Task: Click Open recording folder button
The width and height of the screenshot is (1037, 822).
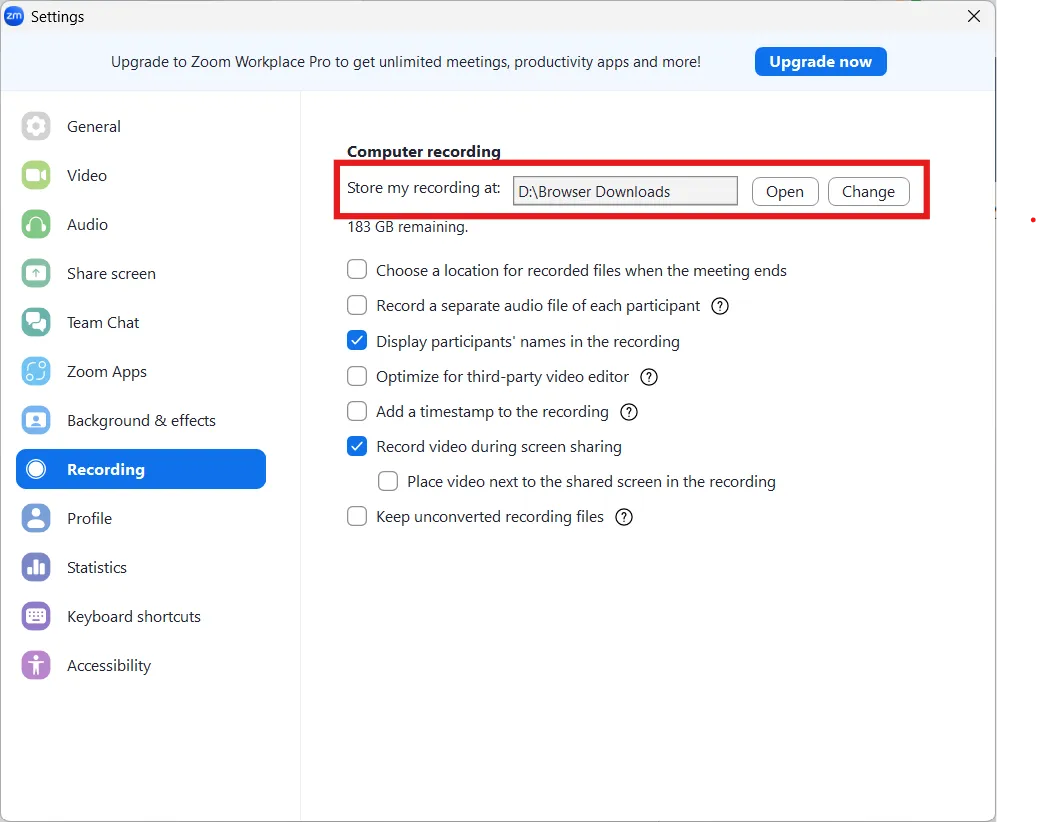Action: [785, 192]
